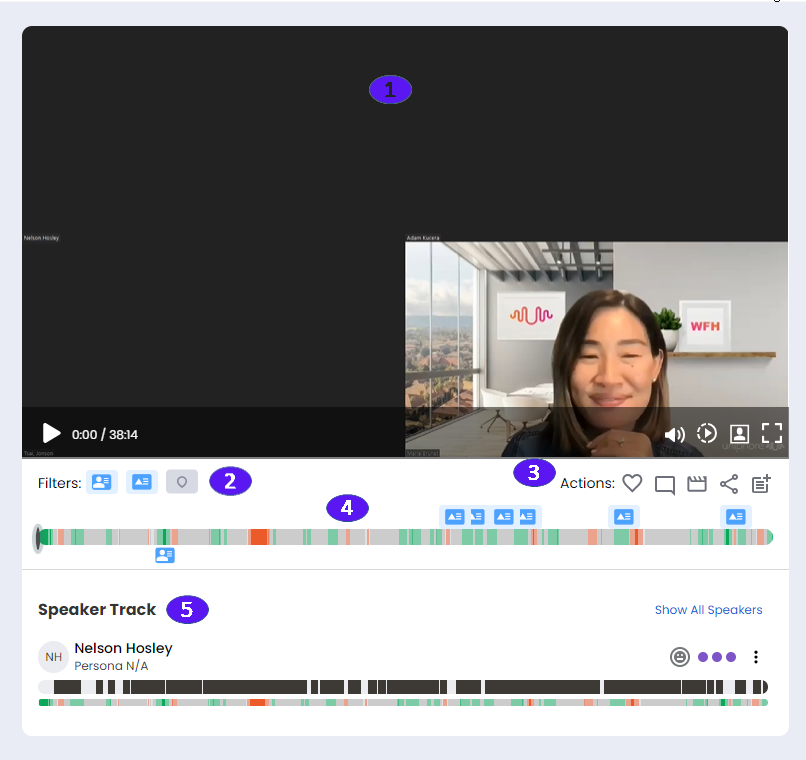Click the three purple dots beside Nelson Hosley

(717, 657)
